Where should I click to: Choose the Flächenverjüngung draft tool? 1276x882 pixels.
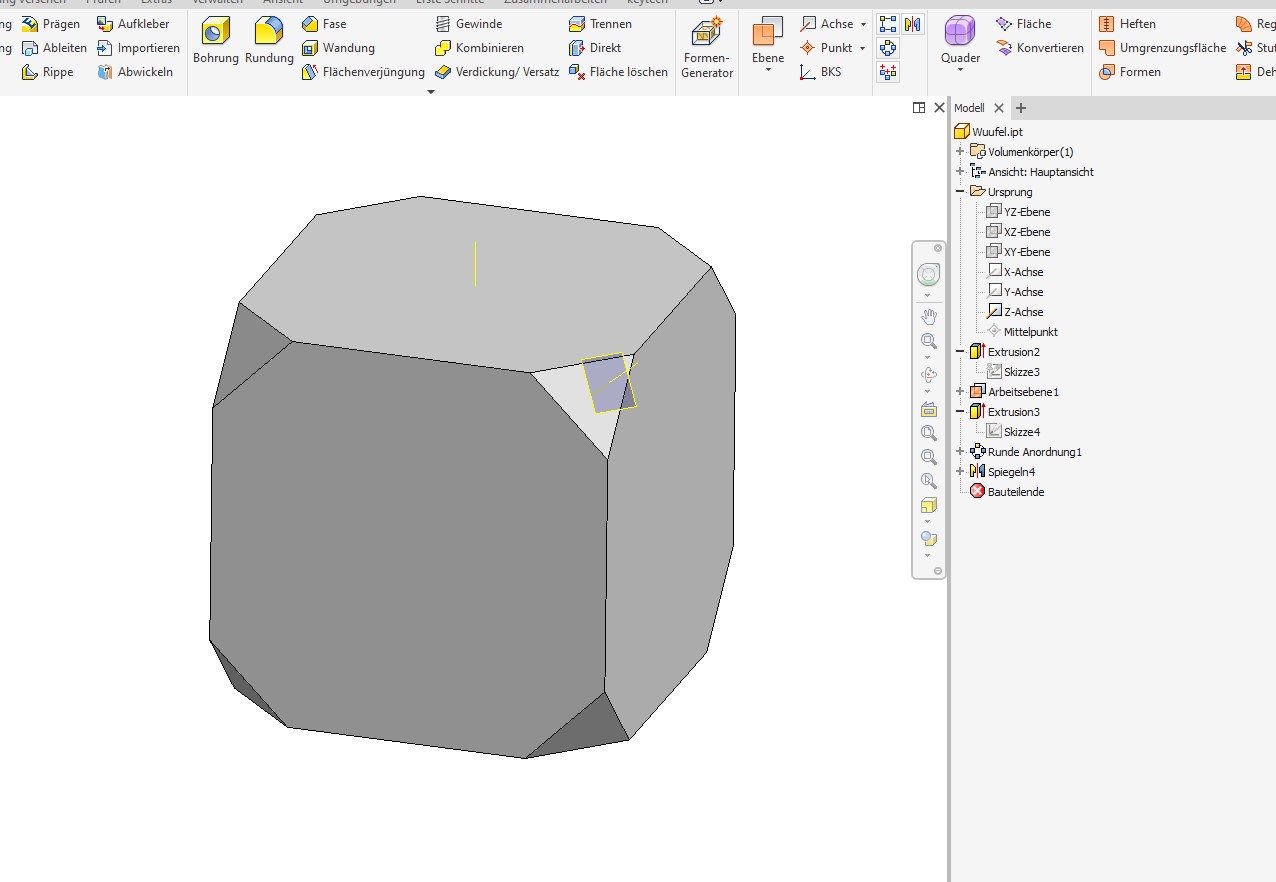(x=363, y=72)
